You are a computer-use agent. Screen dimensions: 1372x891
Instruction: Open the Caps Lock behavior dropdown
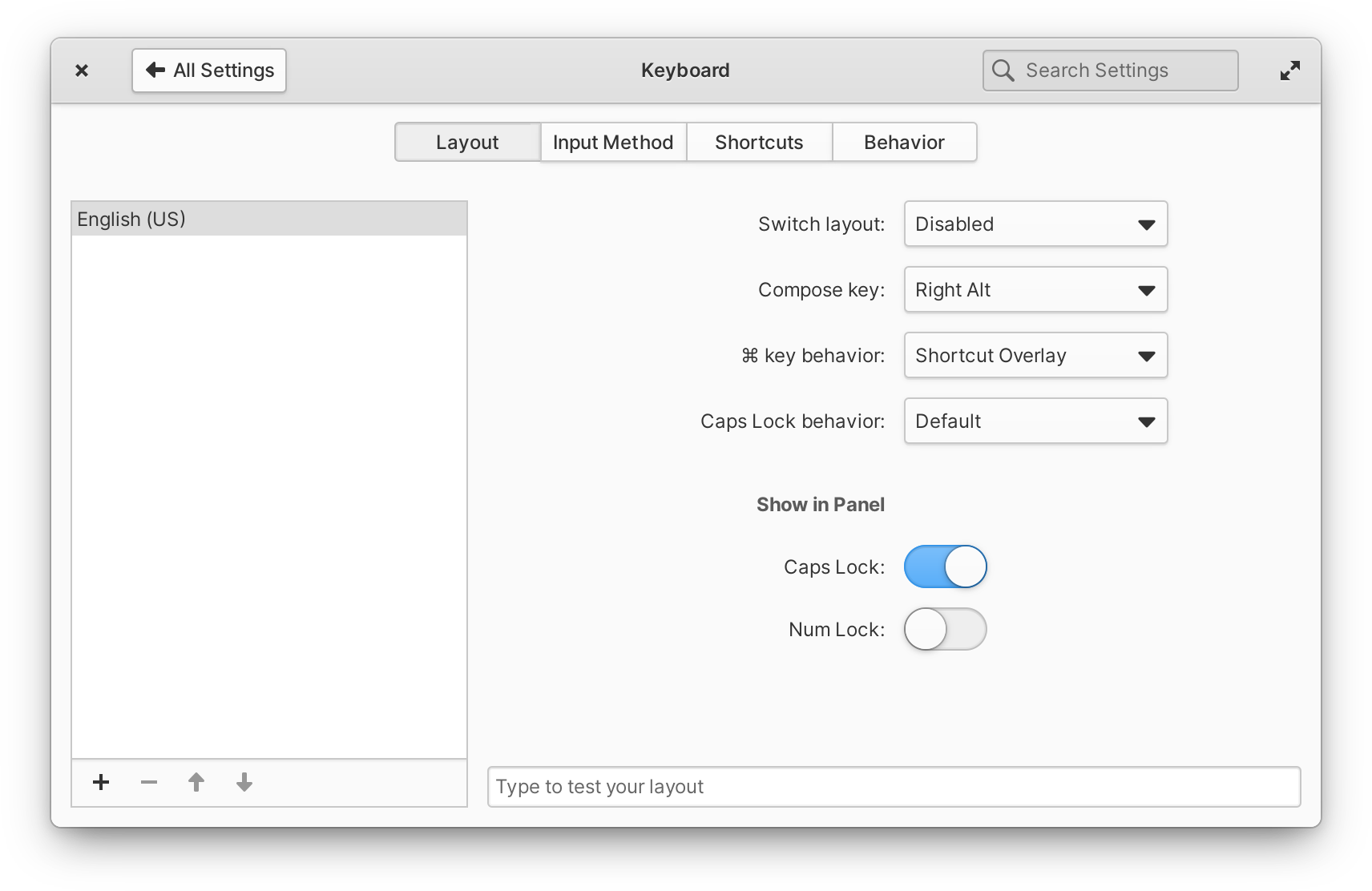pos(1035,421)
